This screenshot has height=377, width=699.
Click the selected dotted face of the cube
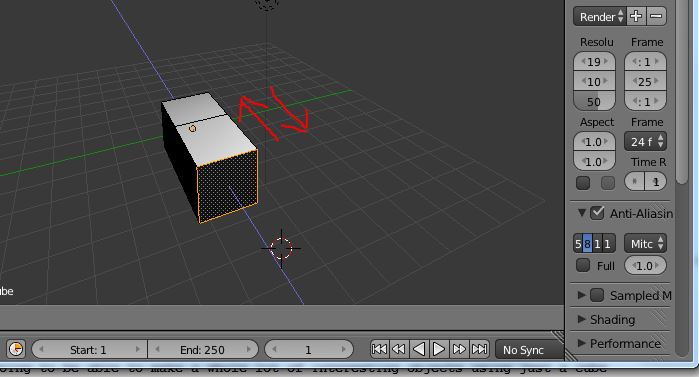click(x=228, y=186)
